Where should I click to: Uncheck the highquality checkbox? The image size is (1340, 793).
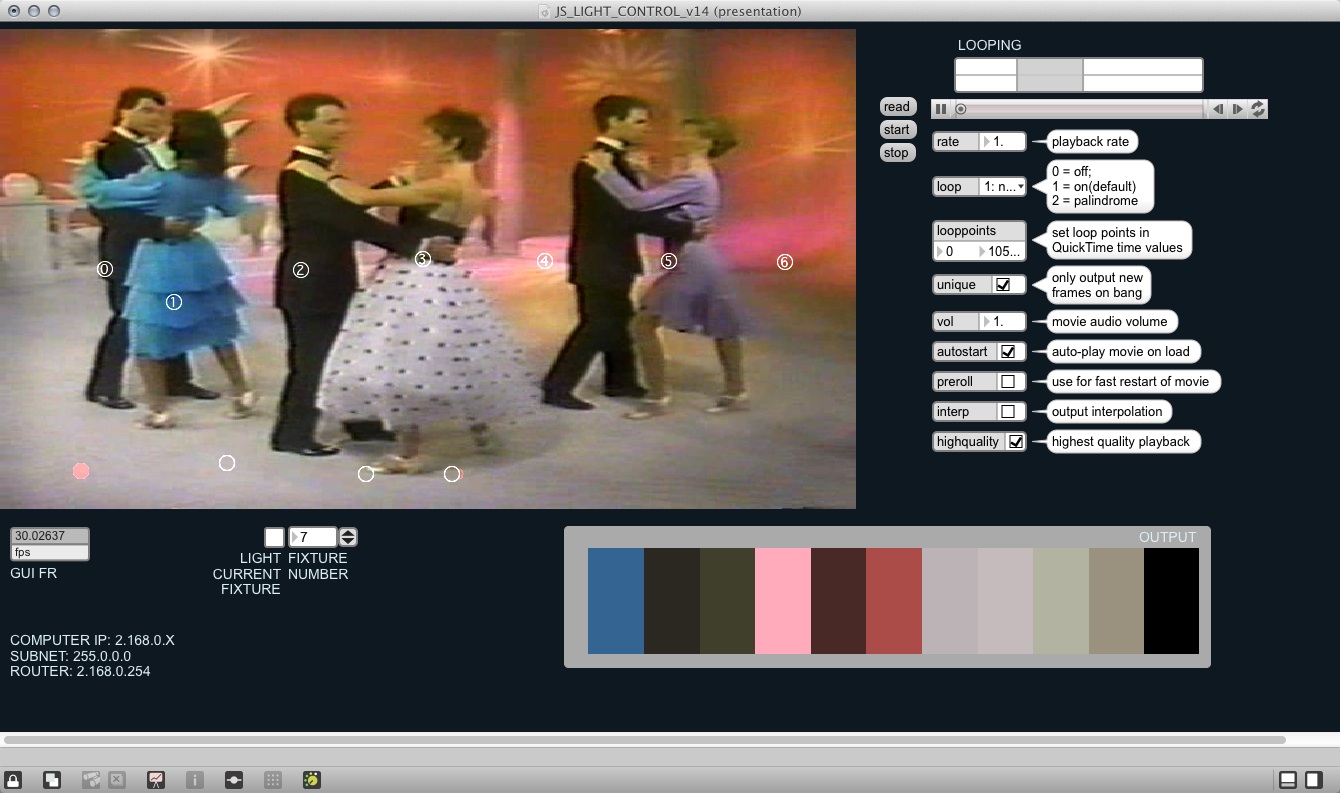click(x=1016, y=442)
